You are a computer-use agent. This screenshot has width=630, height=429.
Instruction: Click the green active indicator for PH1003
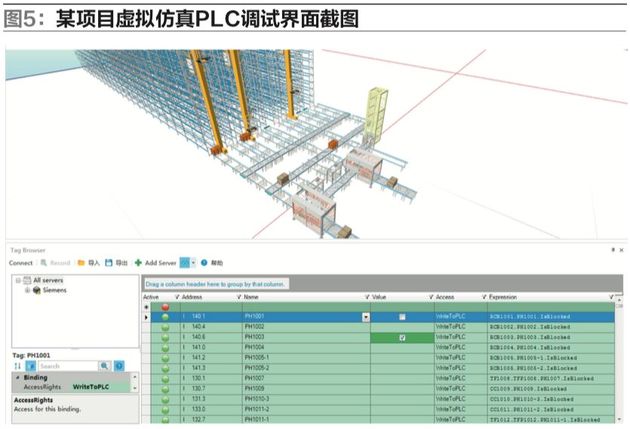[x=166, y=338]
